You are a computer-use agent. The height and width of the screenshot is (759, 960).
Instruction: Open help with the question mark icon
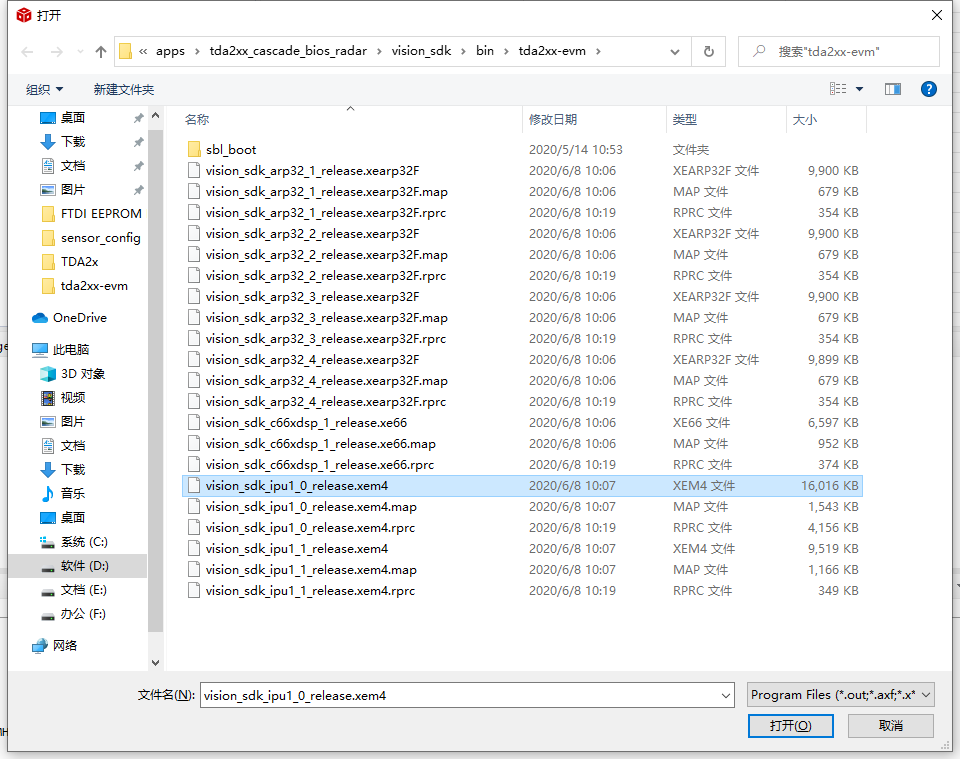(x=928, y=89)
